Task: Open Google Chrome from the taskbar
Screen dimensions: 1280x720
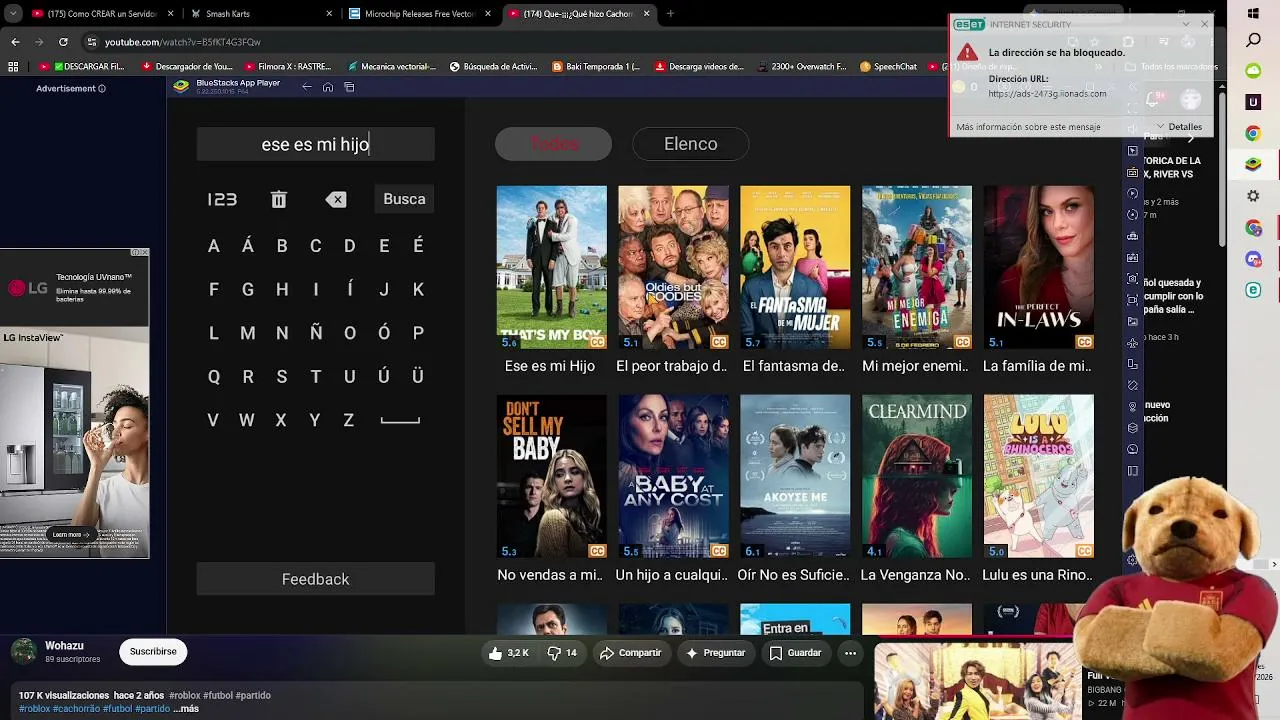Action: (x=1253, y=133)
